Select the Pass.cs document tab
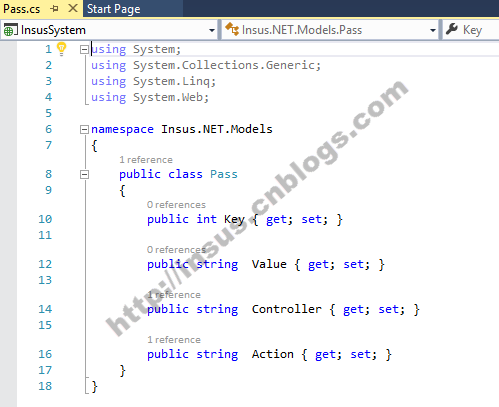The height and width of the screenshot is (407, 499). click(x=22, y=9)
